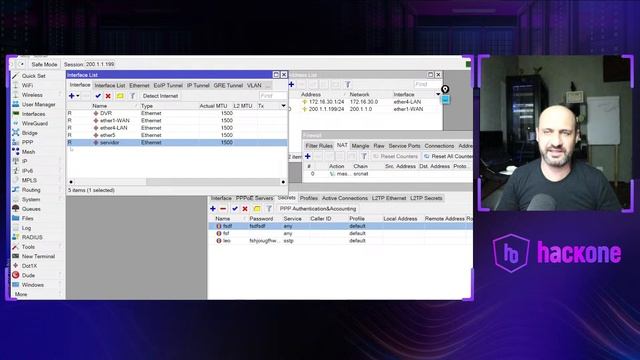The height and width of the screenshot is (360, 640).
Task: Switch to the VLAN tab
Action: (x=254, y=85)
